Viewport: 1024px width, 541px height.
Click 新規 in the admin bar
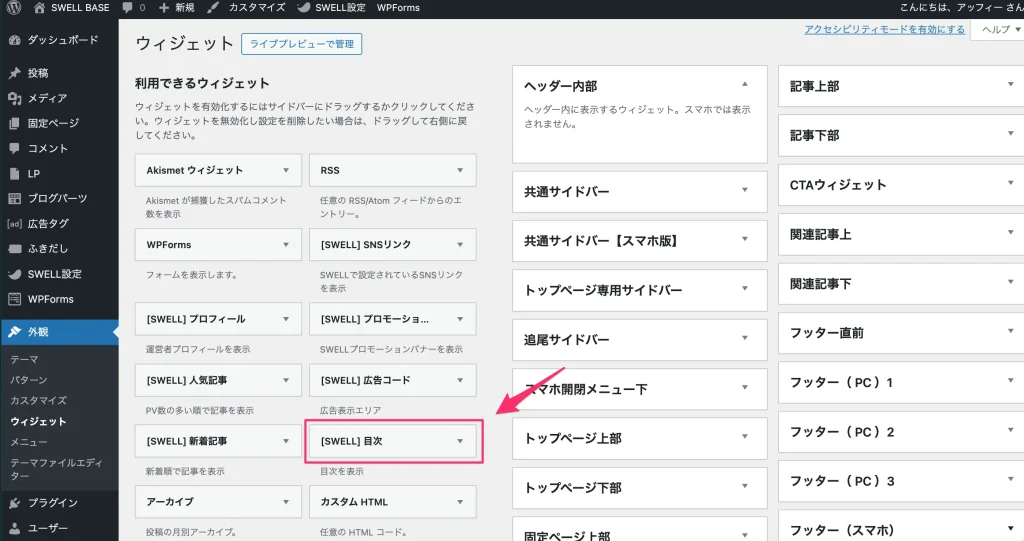pos(185,8)
